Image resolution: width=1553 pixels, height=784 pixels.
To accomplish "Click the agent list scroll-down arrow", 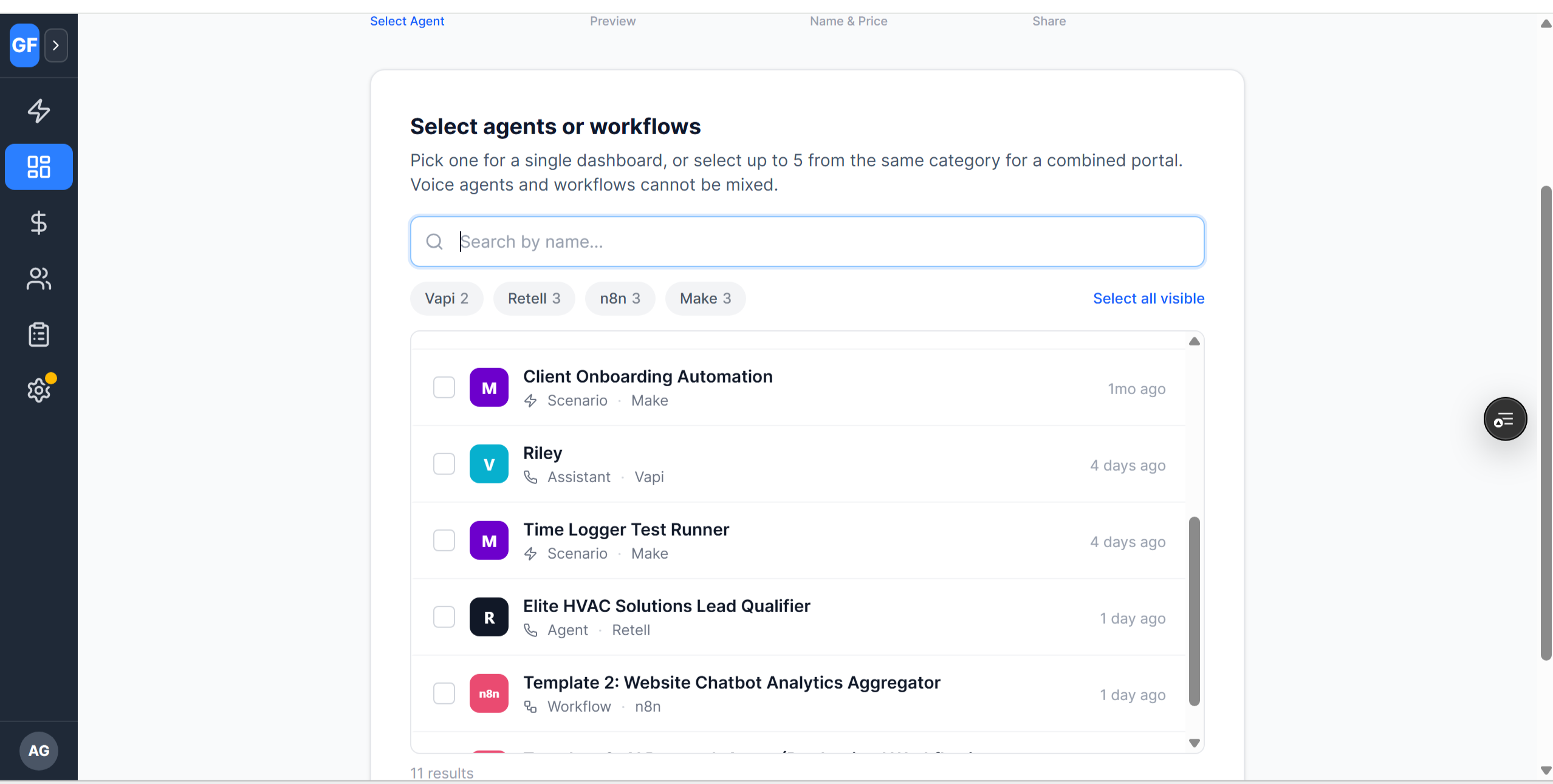I will [1194, 743].
